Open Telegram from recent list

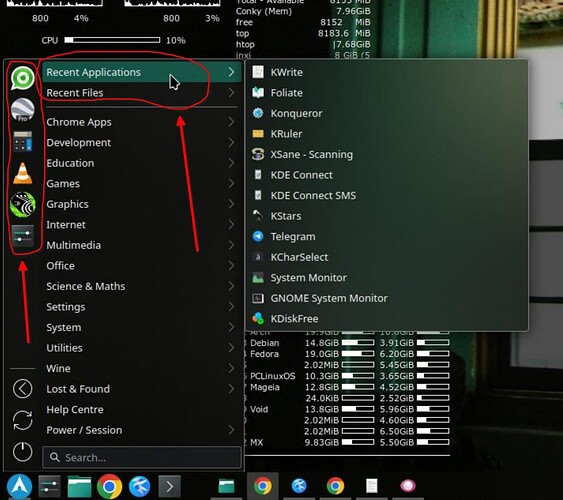(x=386, y=237)
